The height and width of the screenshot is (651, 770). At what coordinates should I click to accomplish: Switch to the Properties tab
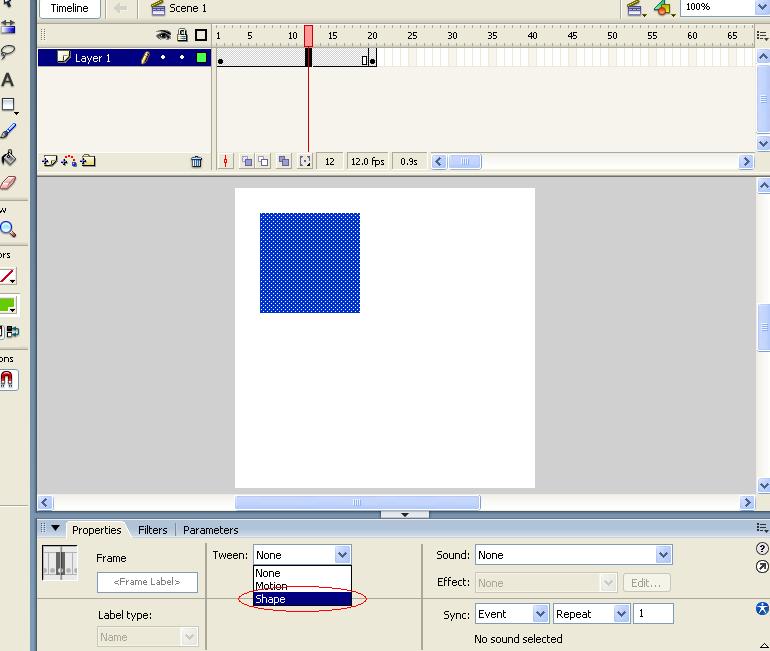click(x=96, y=530)
